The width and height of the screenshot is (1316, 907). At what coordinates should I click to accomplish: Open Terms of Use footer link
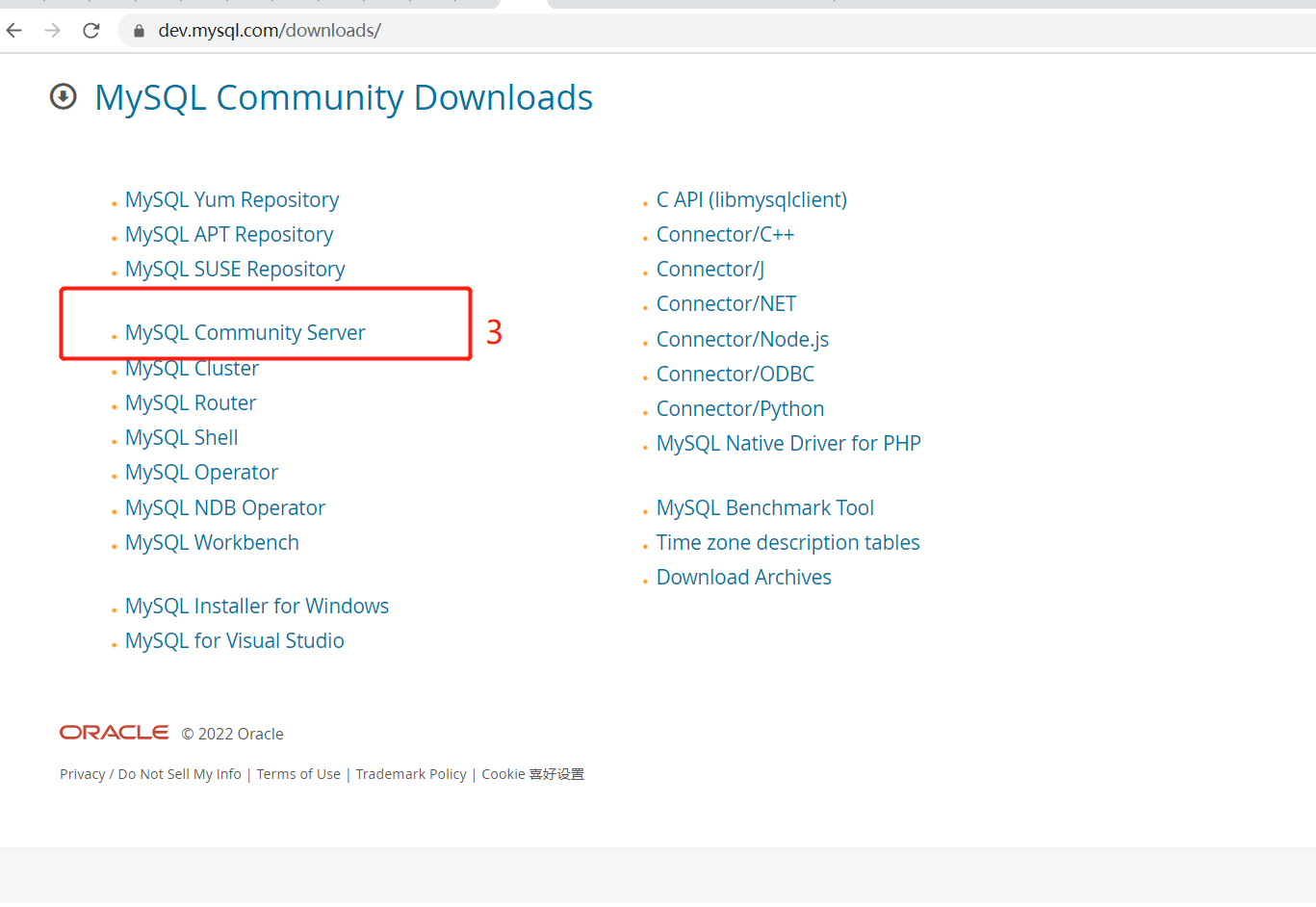point(298,774)
